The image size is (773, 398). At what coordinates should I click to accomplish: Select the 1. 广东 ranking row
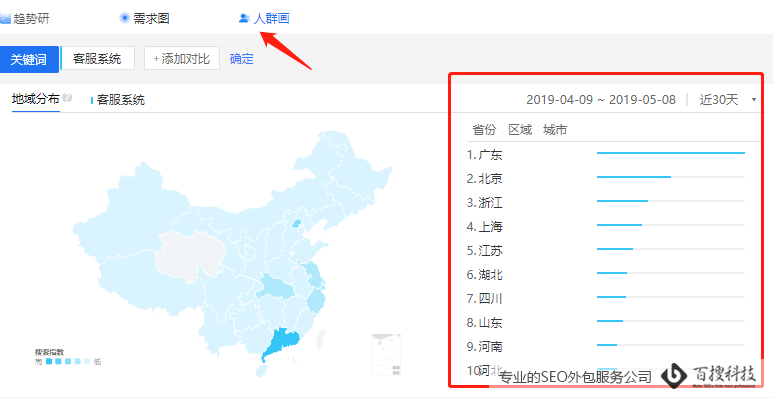(606, 154)
